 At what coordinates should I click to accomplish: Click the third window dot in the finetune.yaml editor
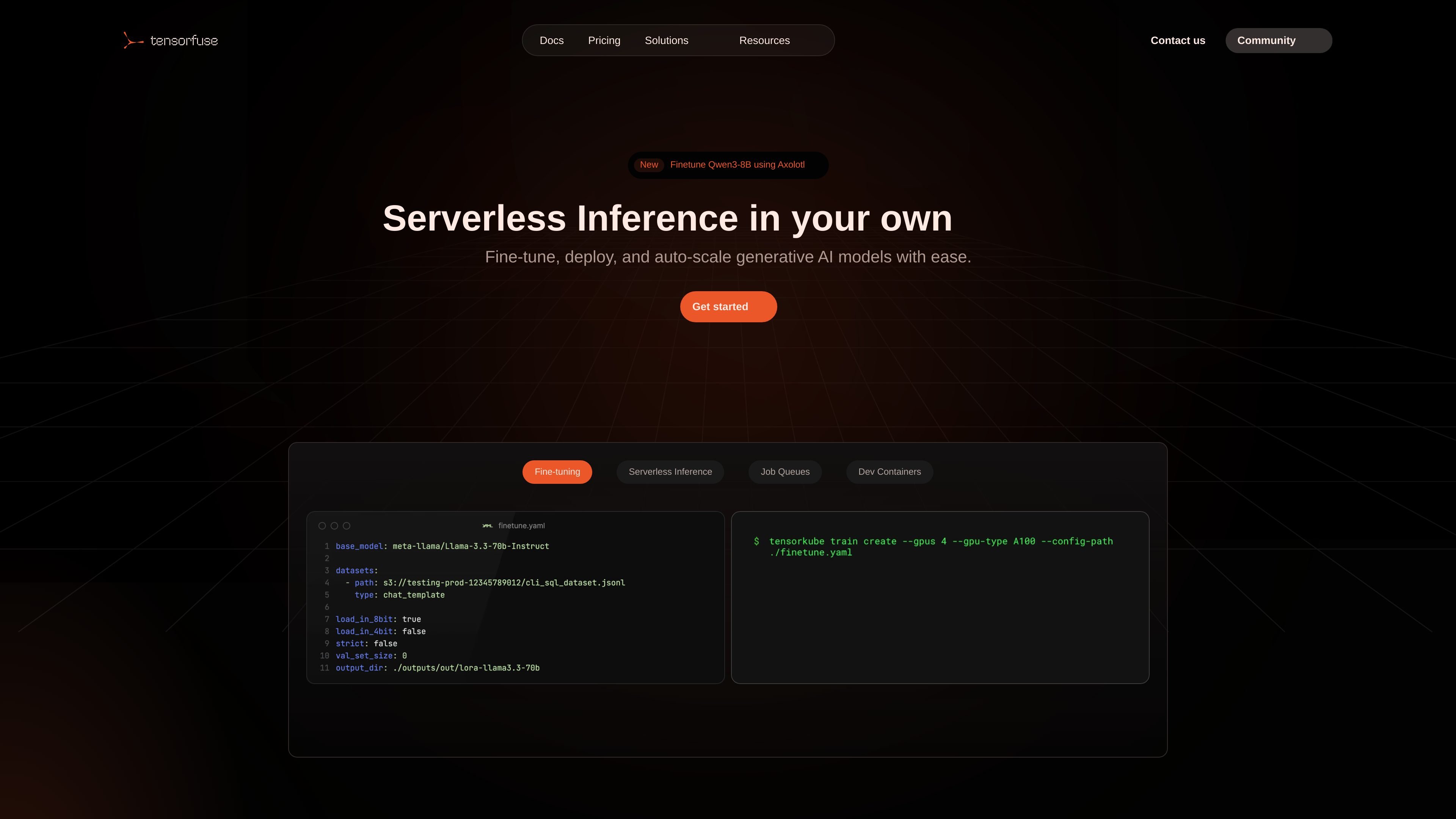347,526
